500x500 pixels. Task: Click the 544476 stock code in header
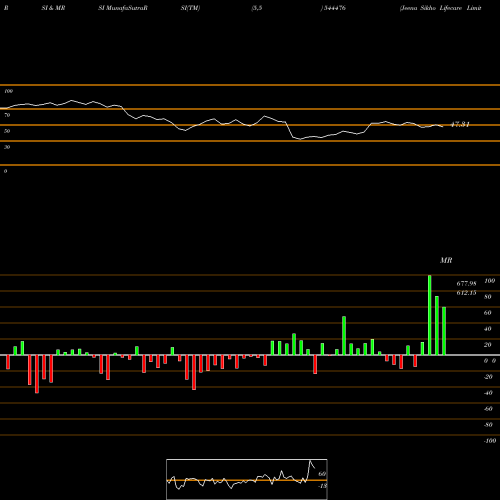click(x=334, y=8)
